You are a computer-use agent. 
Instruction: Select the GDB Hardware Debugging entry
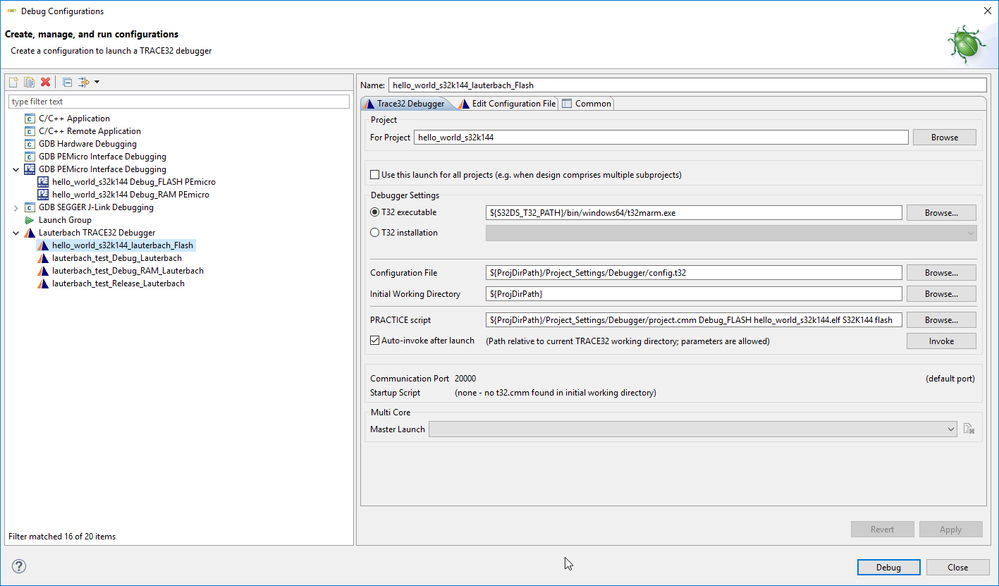tap(87, 144)
